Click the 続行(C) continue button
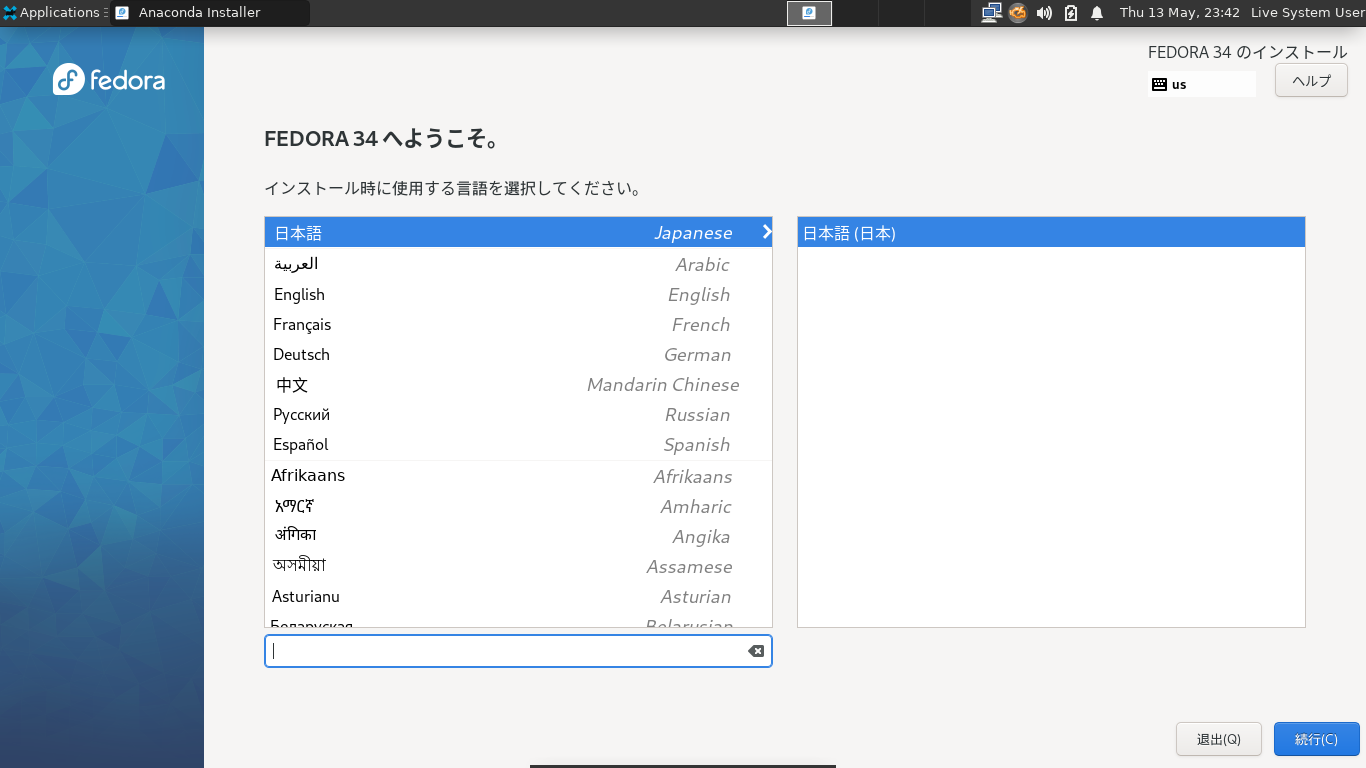 pyautogui.click(x=1316, y=739)
